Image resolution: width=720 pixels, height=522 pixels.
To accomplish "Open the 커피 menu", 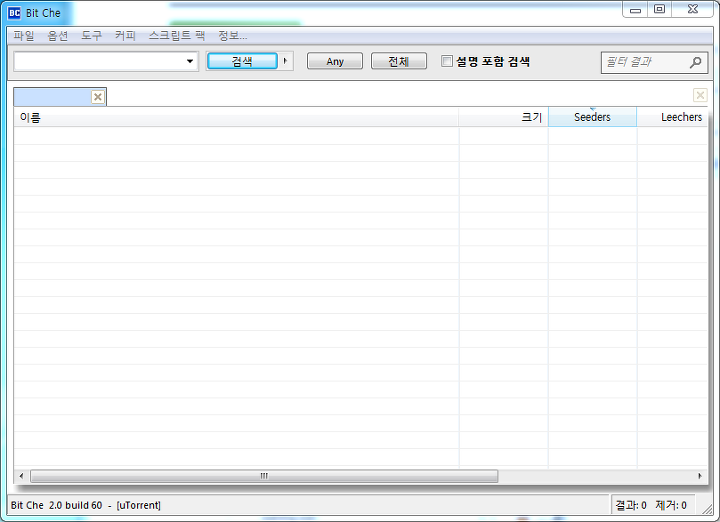I will pyautogui.click(x=125, y=36).
